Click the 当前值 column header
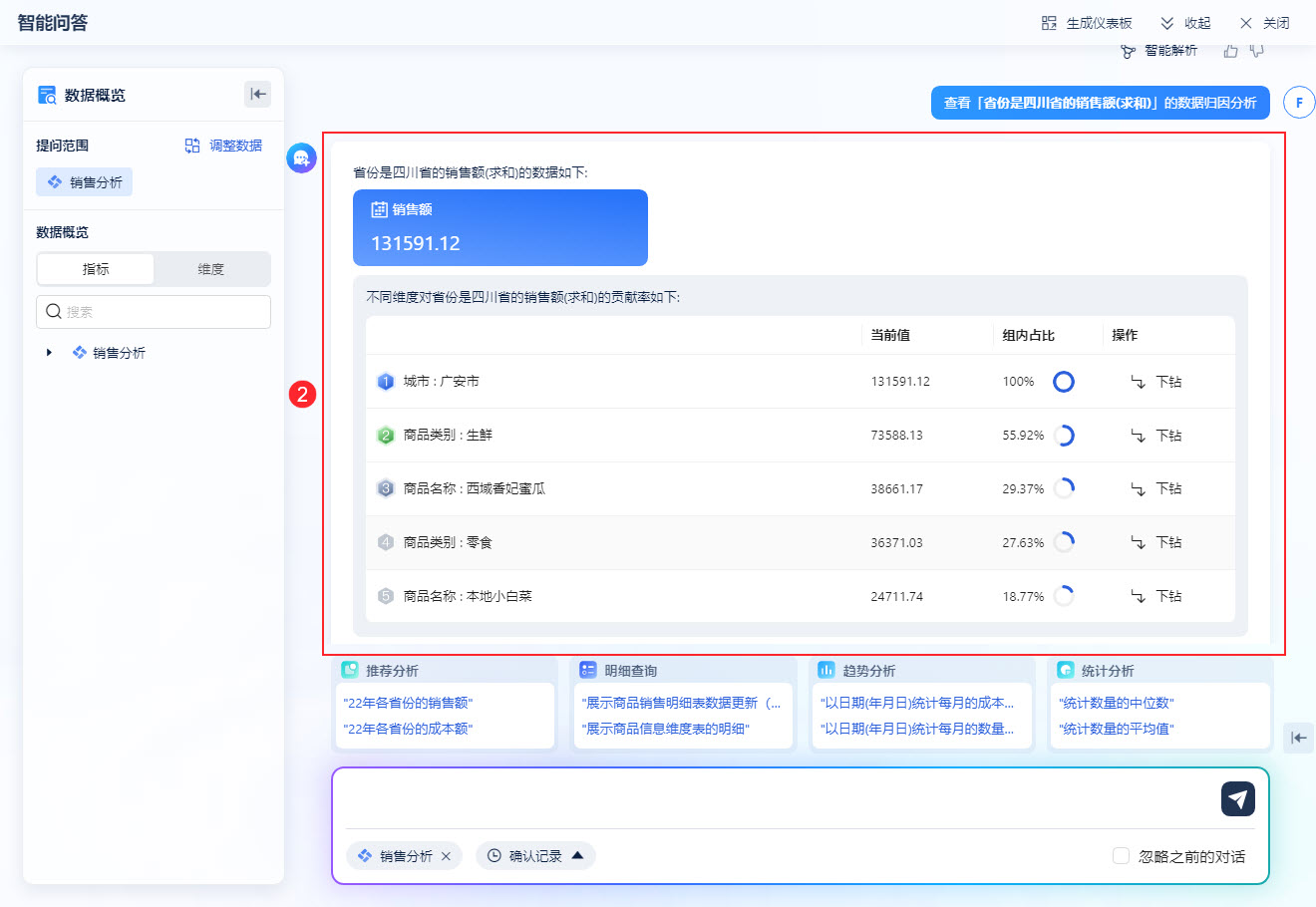The height and width of the screenshot is (907, 1316). 890,336
